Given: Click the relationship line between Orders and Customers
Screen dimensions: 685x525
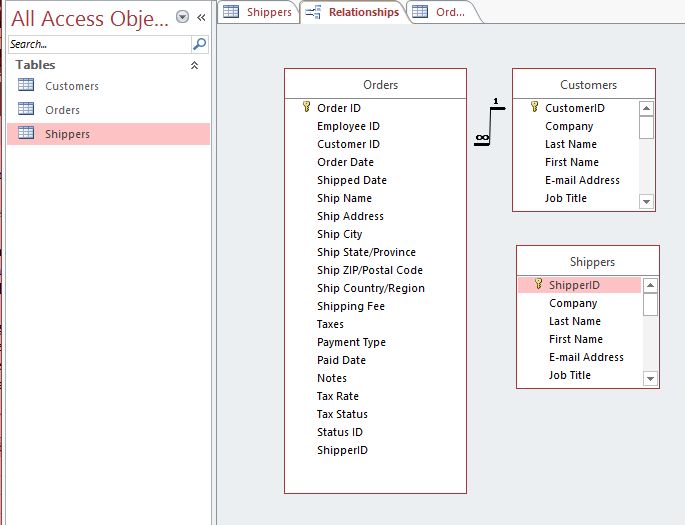Looking at the screenshot, I should click(x=490, y=126).
